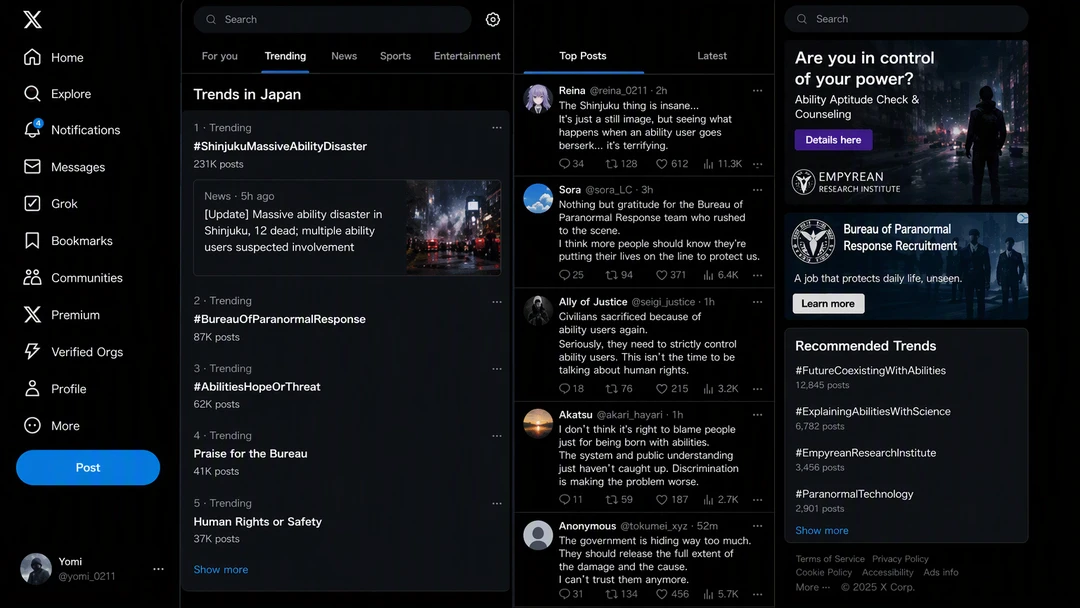The image size is (1080, 608).
Task: Open Messages envelope icon
Action: pyautogui.click(x=32, y=167)
